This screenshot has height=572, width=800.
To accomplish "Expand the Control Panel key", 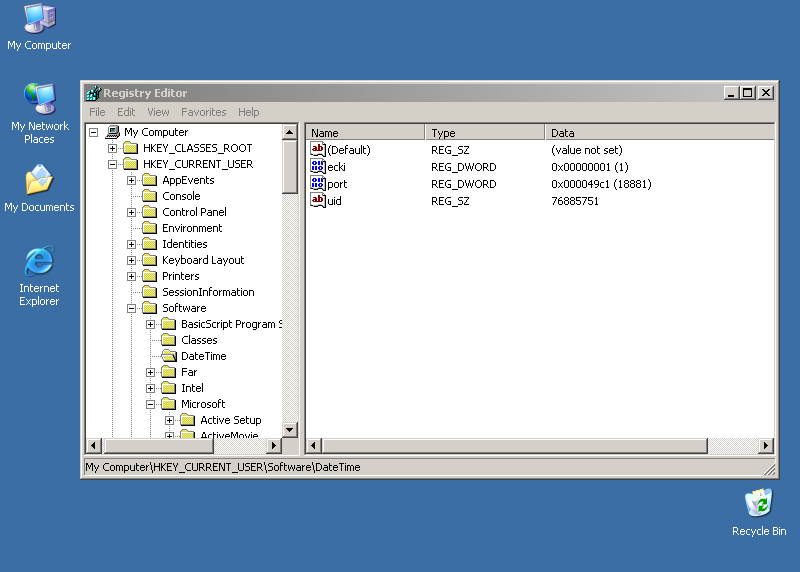I will (132, 212).
